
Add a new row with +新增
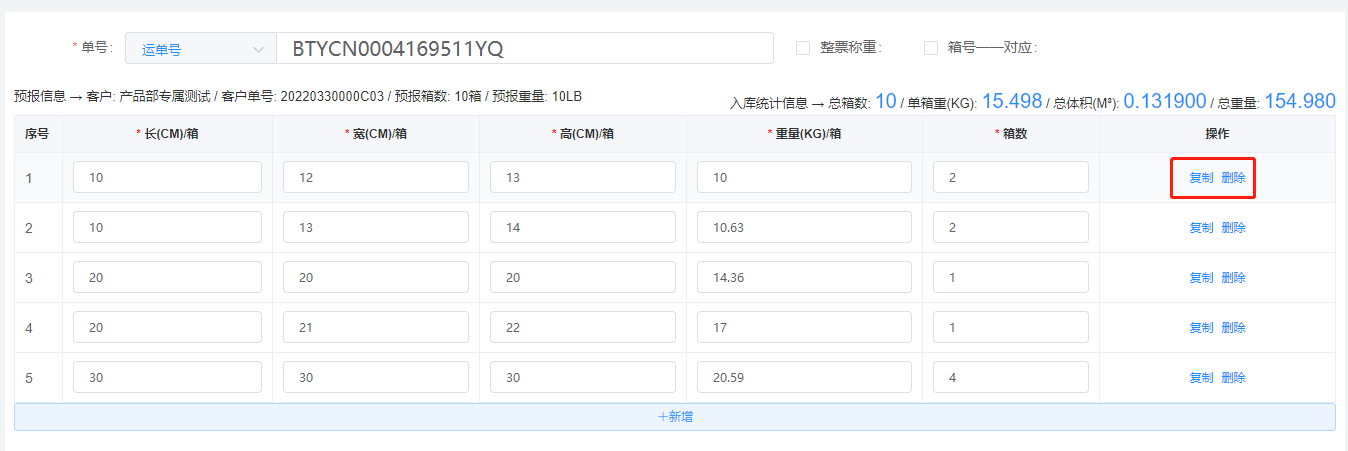(x=674, y=417)
